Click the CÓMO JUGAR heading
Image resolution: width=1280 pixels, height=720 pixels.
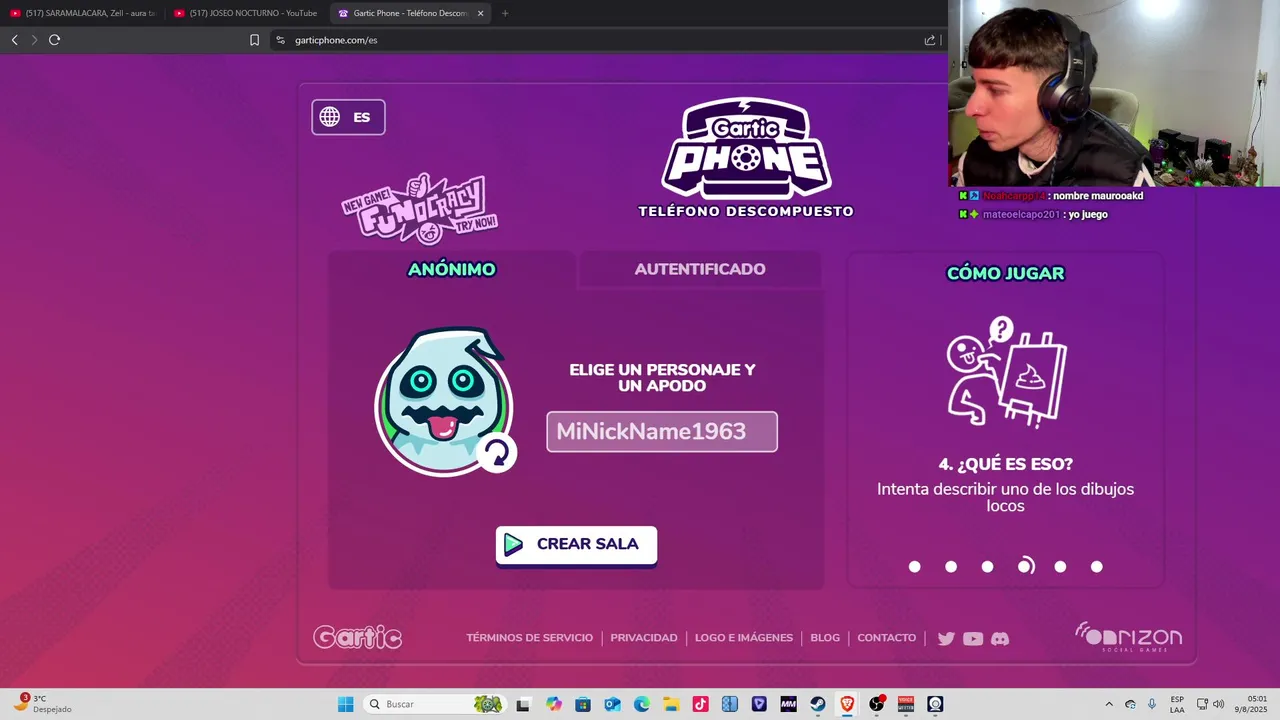click(x=1005, y=273)
